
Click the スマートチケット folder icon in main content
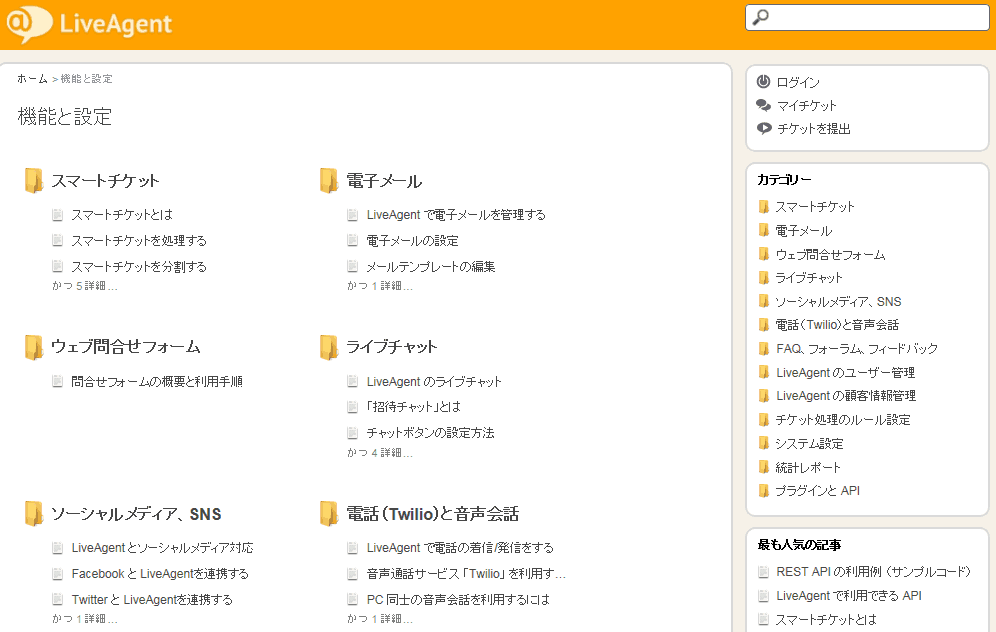[33, 180]
